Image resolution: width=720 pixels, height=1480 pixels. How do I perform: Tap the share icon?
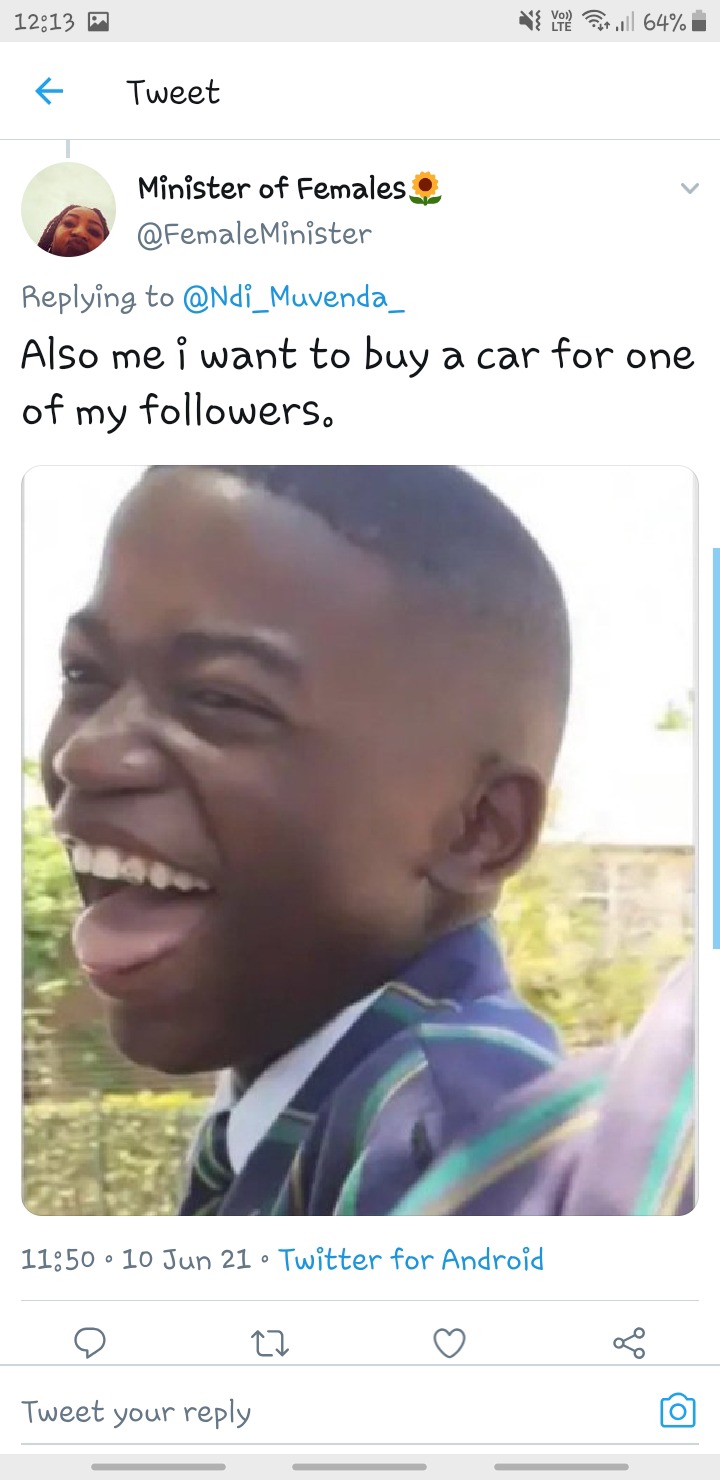coord(629,1343)
